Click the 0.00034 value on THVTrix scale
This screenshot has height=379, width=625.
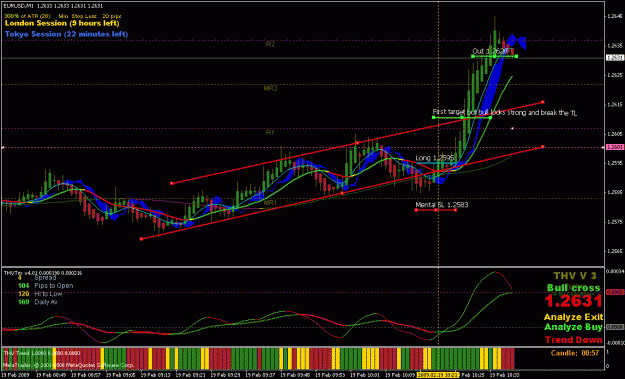[615, 271]
